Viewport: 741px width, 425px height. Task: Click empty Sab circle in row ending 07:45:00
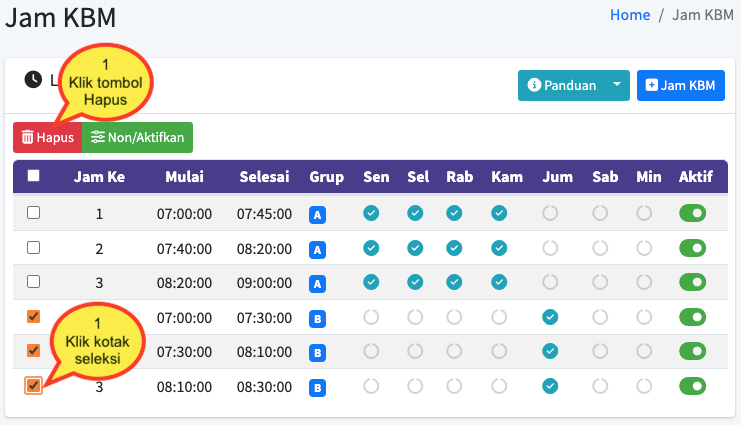[x=600, y=213]
